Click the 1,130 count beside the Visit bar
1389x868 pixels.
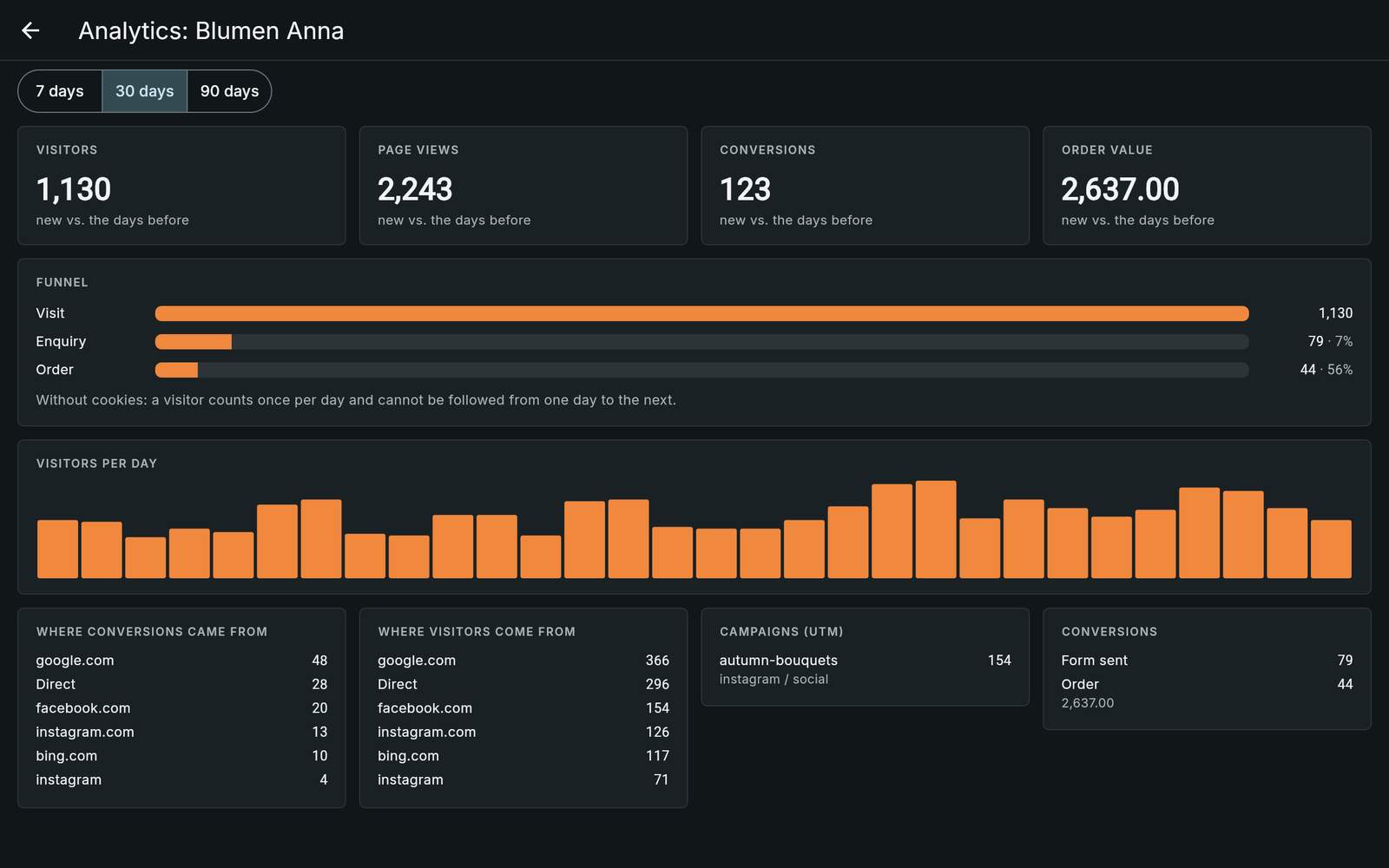click(x=1335, y=313)
